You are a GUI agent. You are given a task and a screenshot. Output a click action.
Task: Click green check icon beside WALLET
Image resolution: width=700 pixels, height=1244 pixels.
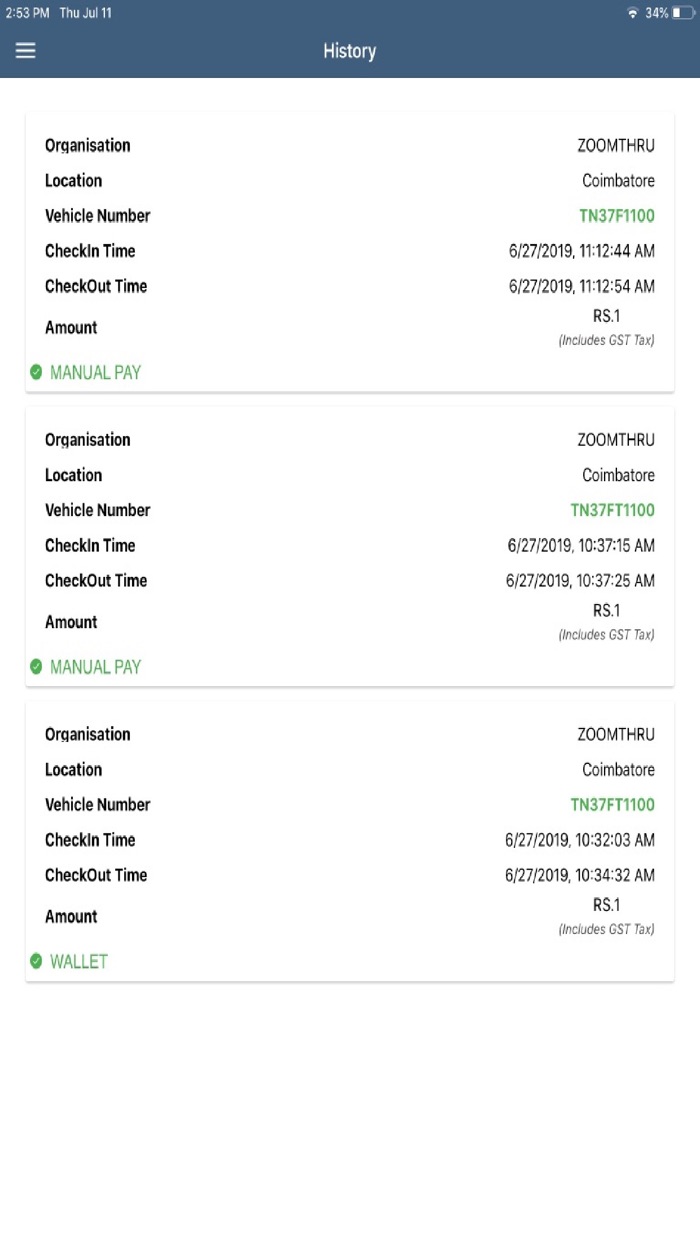(36, 961)
